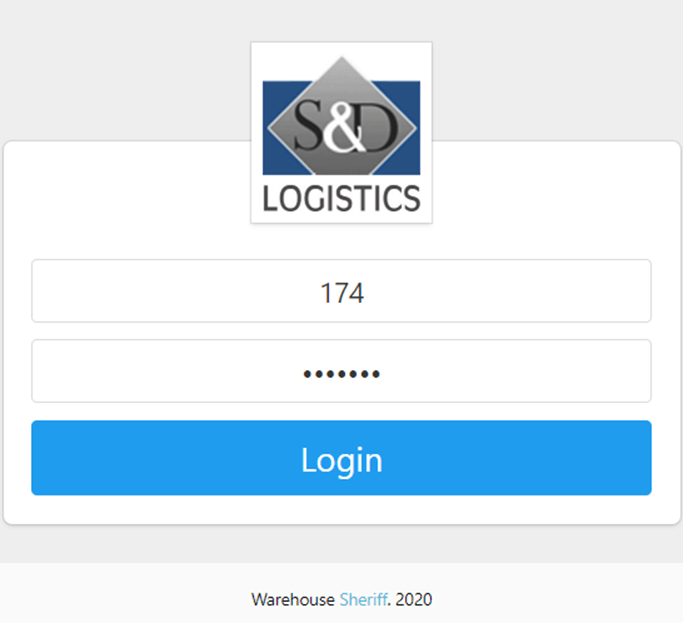Click the ampersand in the S&D logo
The width and height of the screenshot is (683, 623).
(348, 128)
